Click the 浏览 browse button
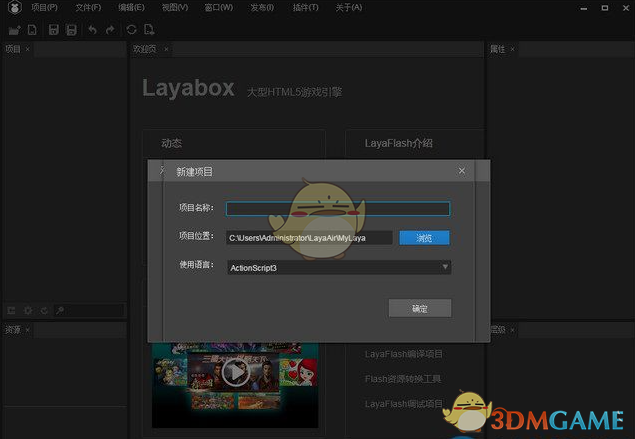Image resolution: width=635 pixels, height=439 pixels. pos(424,238)
